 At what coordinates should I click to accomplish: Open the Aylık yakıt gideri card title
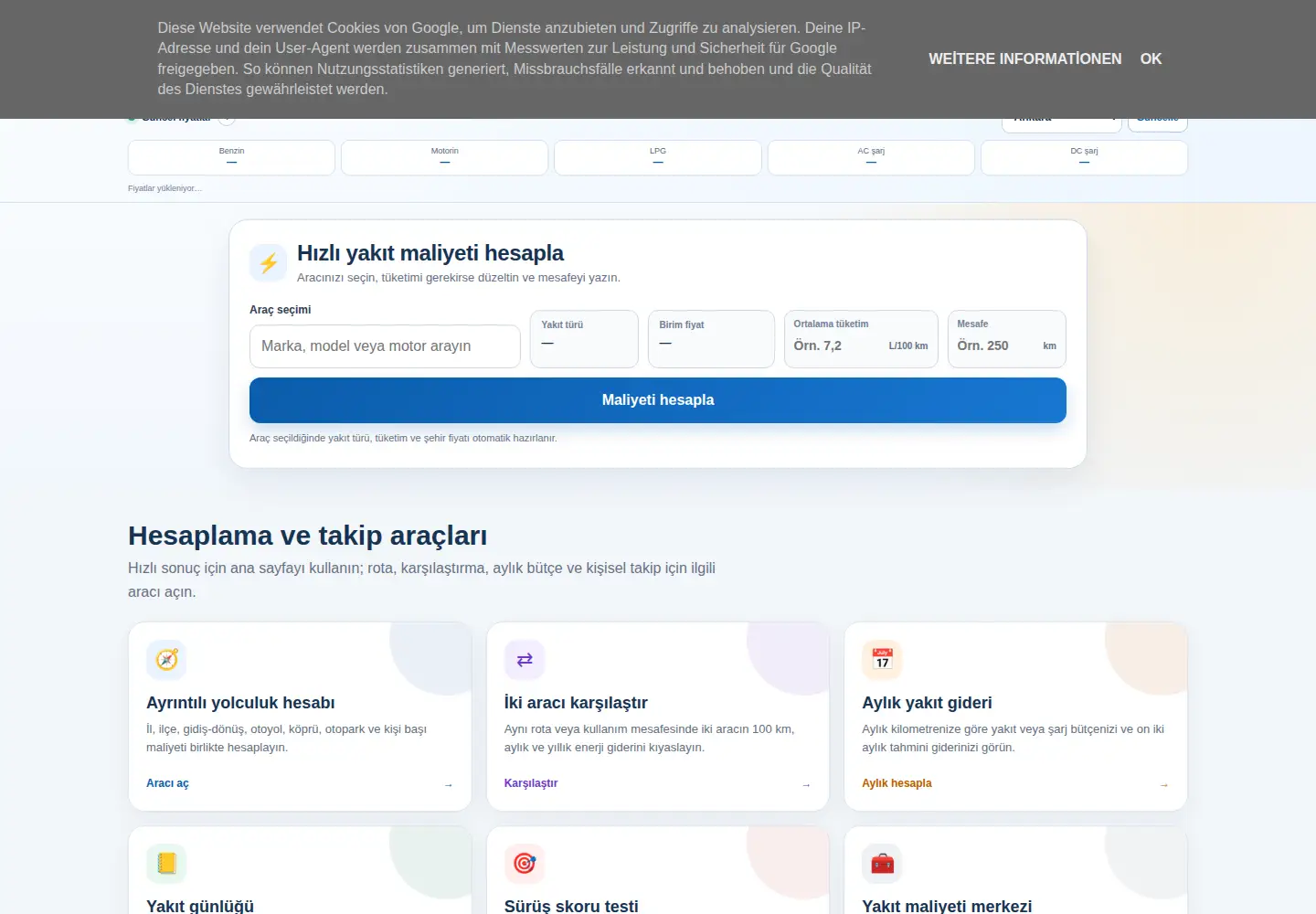coord(927,703)
